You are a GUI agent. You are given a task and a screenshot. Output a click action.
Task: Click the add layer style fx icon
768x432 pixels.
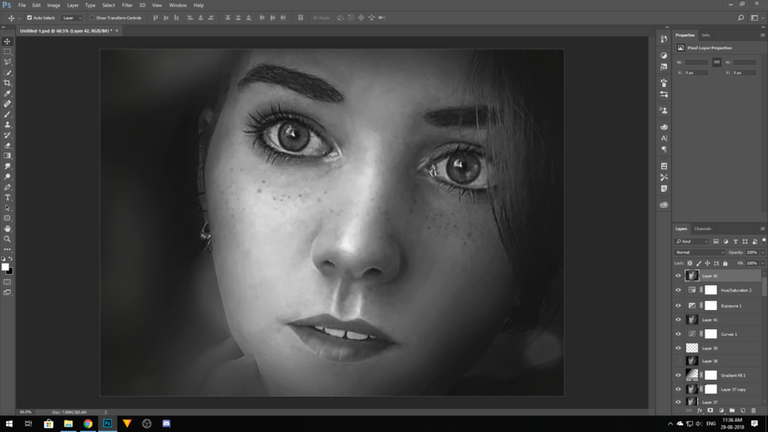pyautogui.click(x=699, y=410)
